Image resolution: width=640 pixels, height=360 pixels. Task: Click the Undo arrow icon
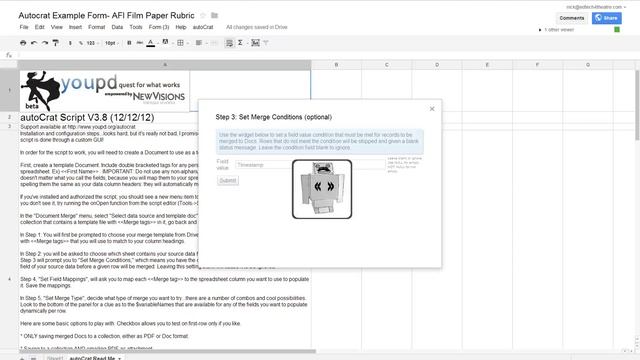[x=34, y=43]
